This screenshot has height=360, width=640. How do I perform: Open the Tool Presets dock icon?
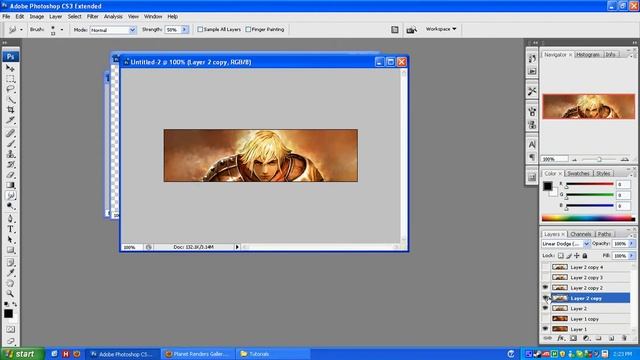coord(532,91)
